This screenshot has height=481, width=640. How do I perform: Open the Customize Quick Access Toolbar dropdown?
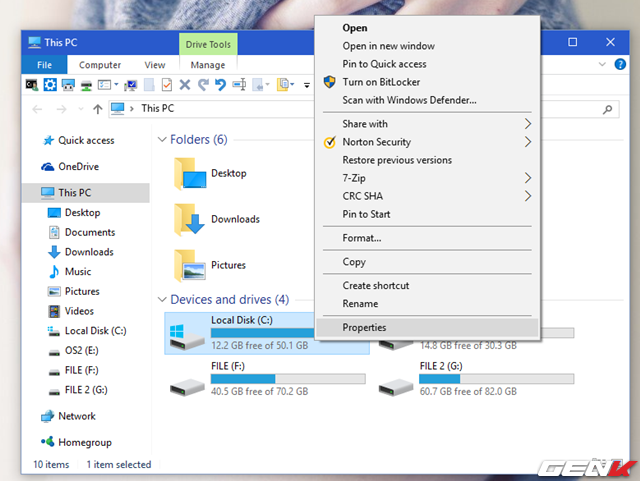tap(307, 86)
